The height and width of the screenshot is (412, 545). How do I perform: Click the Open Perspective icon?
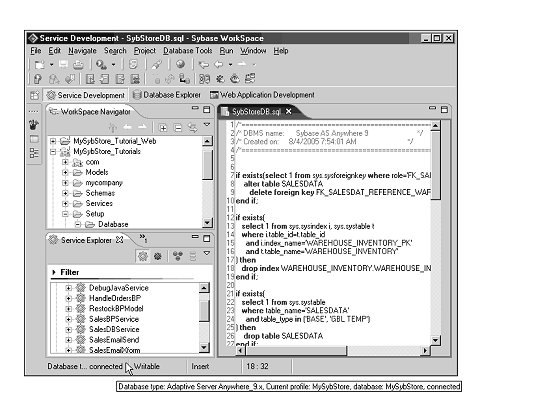35,95
